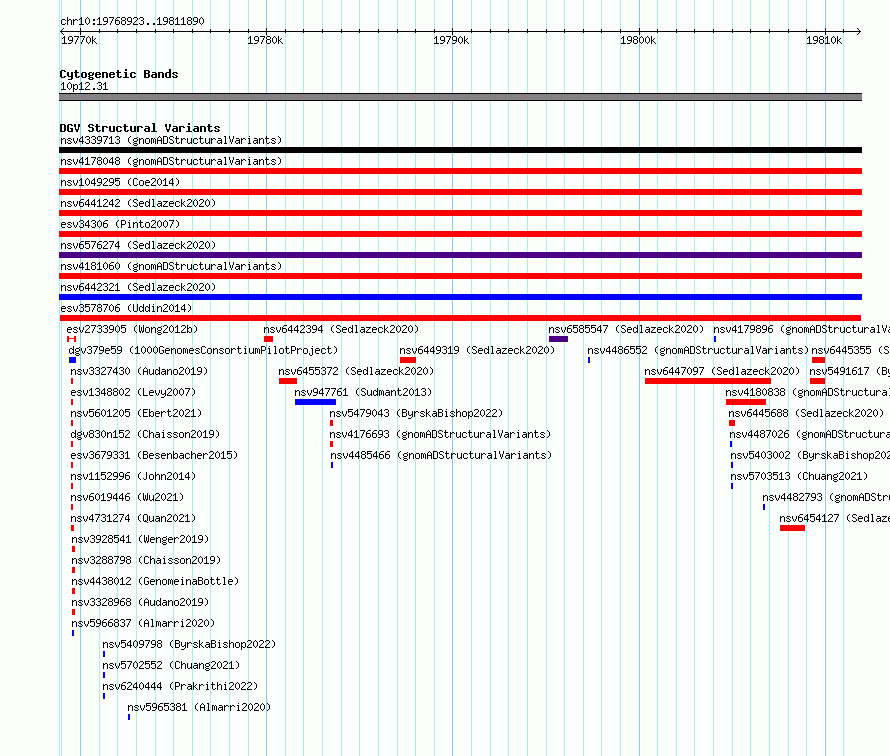Click the chr10:19768923..19811890 coordinate text
The width and height of the screenshot is (890, 756).
click(x=132, y=21)
